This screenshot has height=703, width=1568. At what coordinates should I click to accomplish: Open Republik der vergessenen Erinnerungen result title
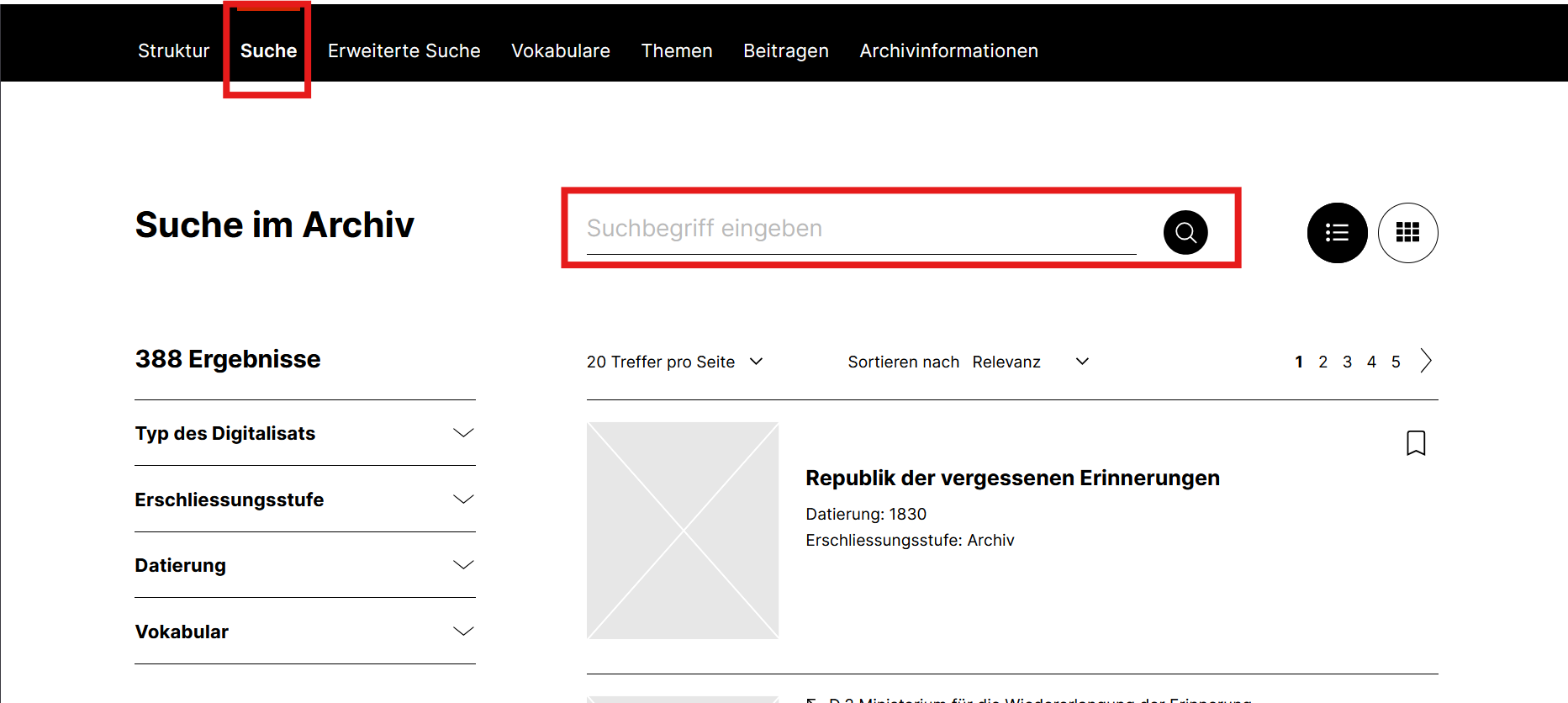(x=1012, y=478)
